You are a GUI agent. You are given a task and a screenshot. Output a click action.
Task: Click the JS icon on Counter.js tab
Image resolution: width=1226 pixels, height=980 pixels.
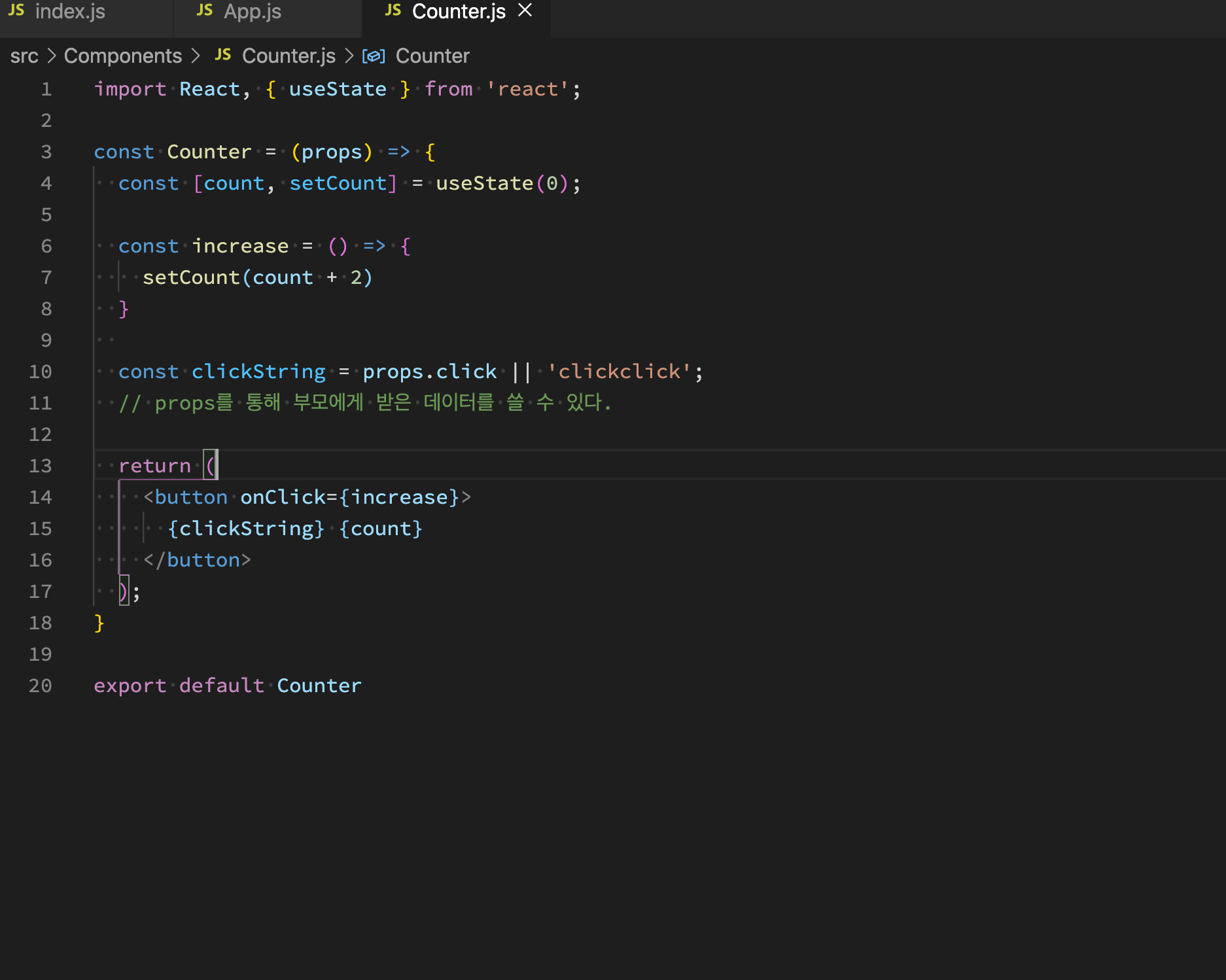[393, 10]
